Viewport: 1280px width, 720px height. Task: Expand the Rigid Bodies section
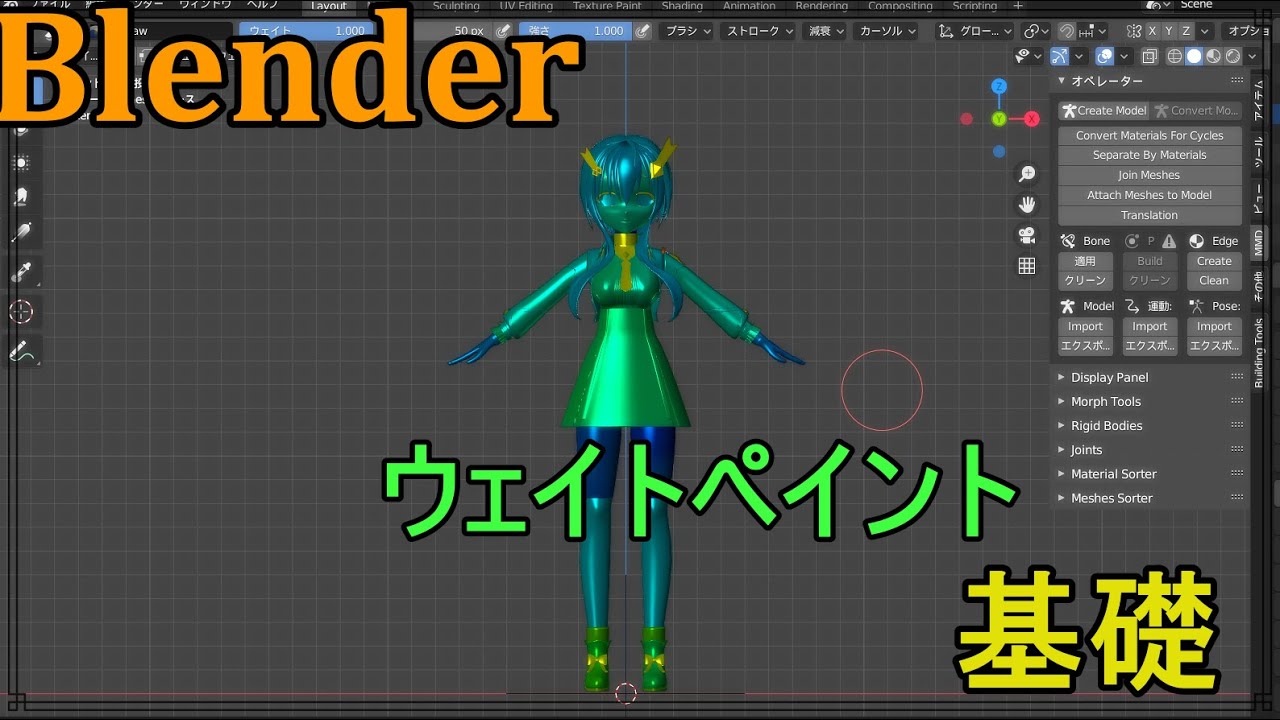pos(1150,425)
